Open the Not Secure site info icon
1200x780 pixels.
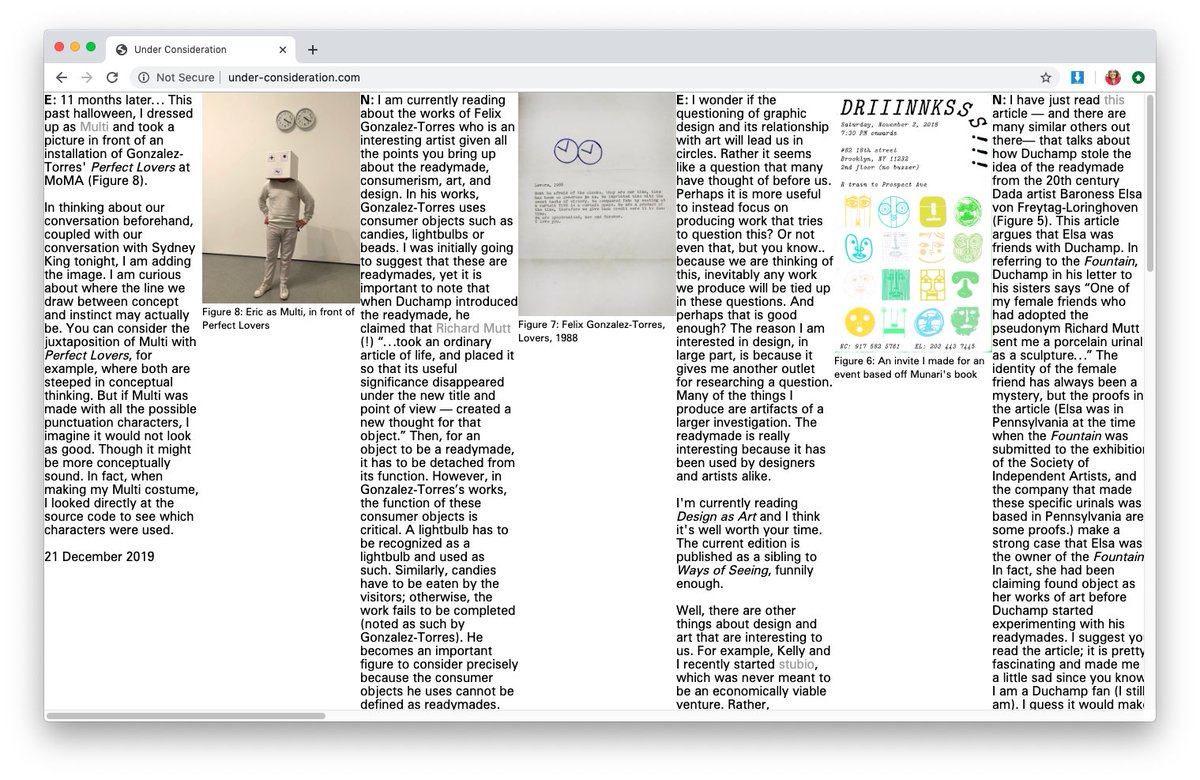[x=143, y=77]
